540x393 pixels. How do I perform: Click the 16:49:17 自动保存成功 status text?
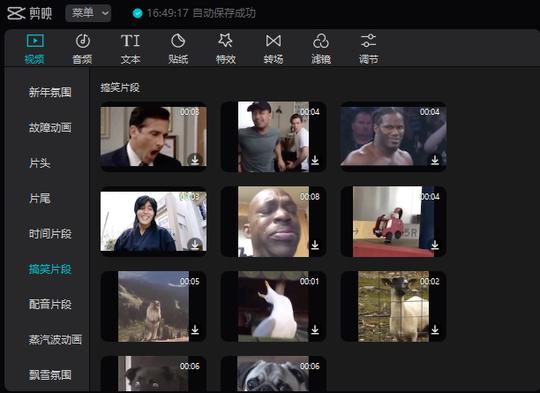[201, 13]
